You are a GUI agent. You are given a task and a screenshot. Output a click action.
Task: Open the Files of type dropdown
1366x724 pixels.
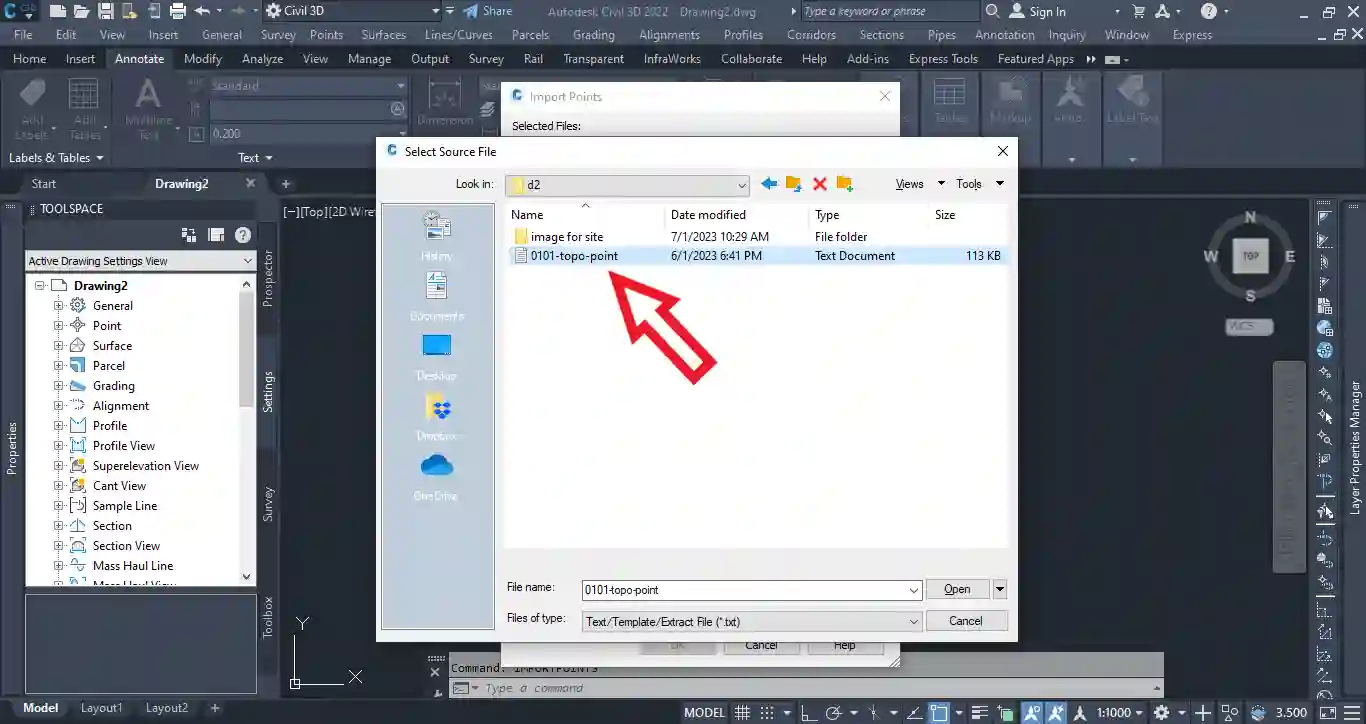pyautogui.click(x=913, y=622)
